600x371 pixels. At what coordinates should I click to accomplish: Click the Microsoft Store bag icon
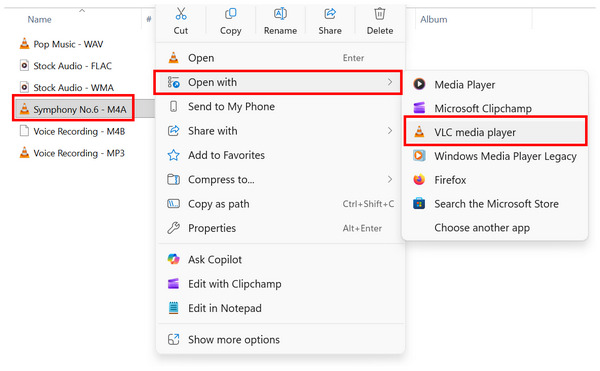(x=419, y=203)
